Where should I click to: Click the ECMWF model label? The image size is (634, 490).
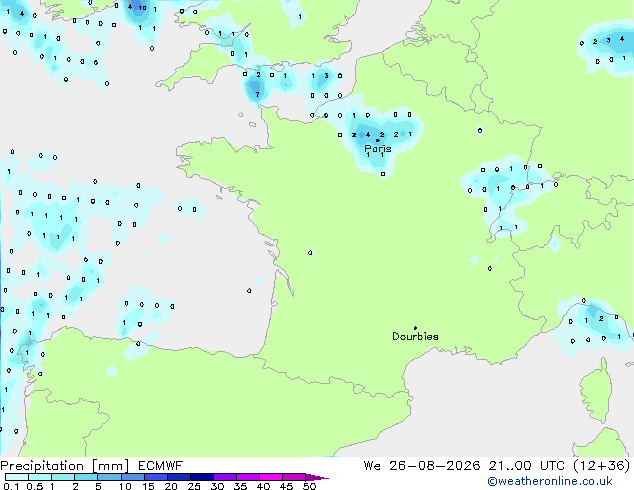click(161, 466)
